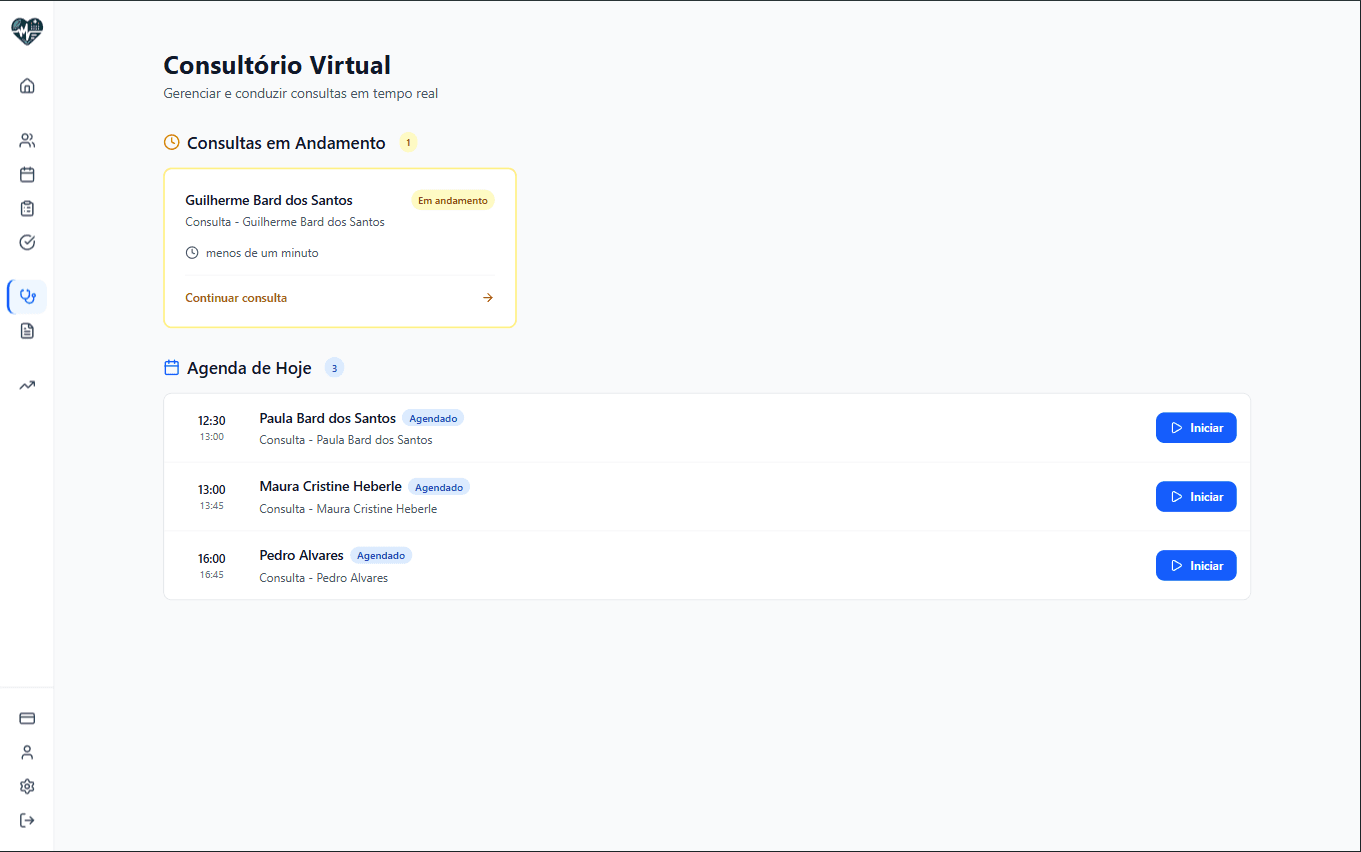The image size is (1361, 852).
Task: Click the credit card billing icon
Action: (x=27, y=718)
